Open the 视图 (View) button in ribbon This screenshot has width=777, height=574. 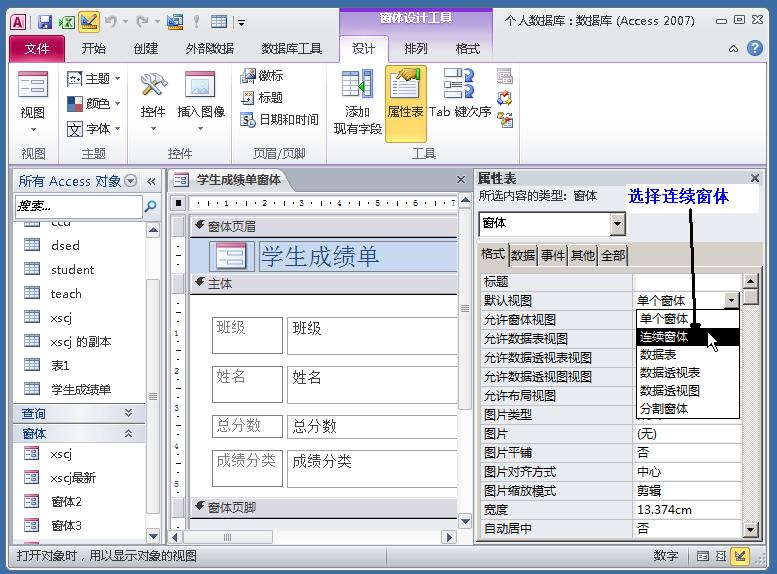point(33,103)
